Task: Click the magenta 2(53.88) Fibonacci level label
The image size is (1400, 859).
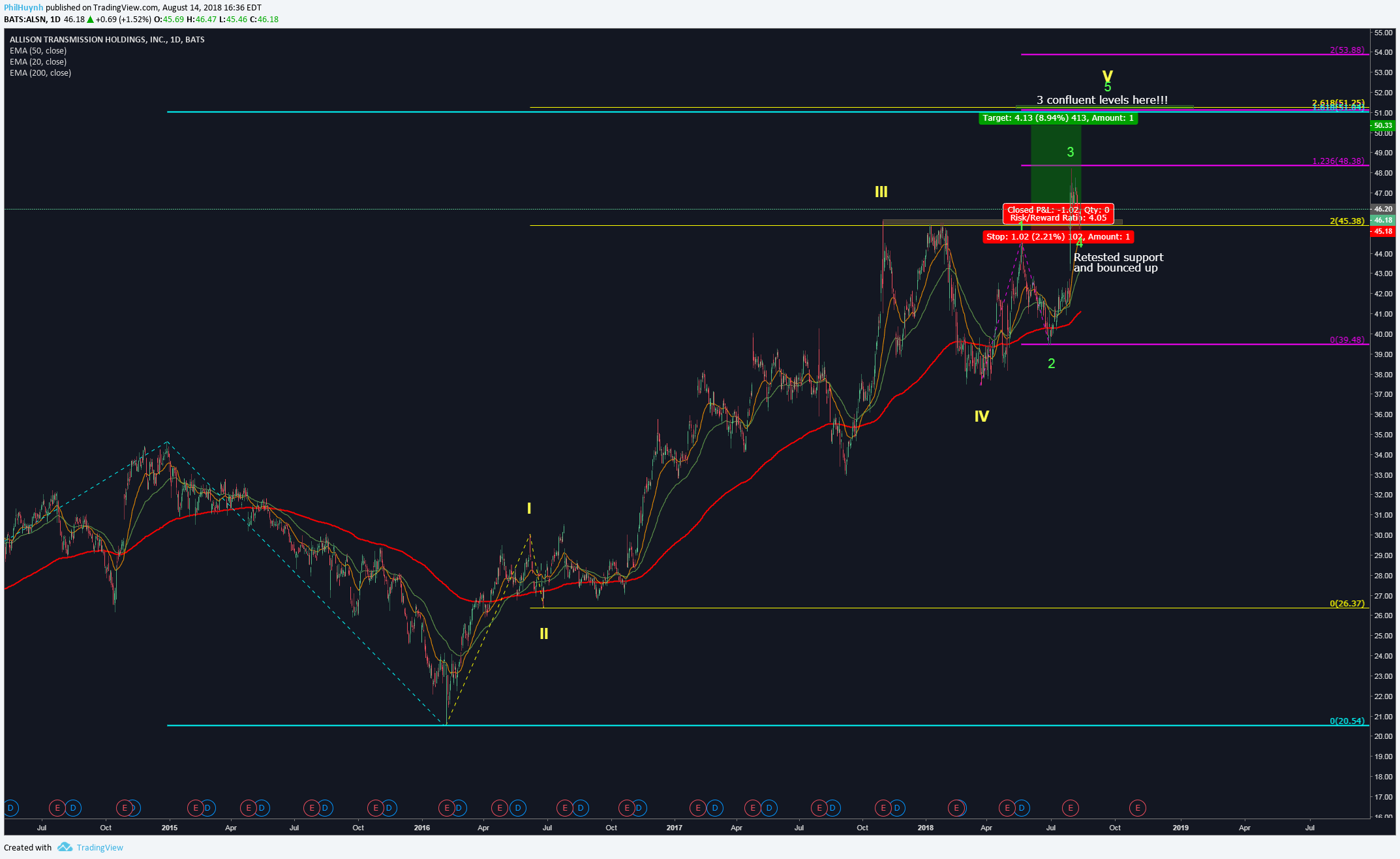Action: pos(1347,50)
